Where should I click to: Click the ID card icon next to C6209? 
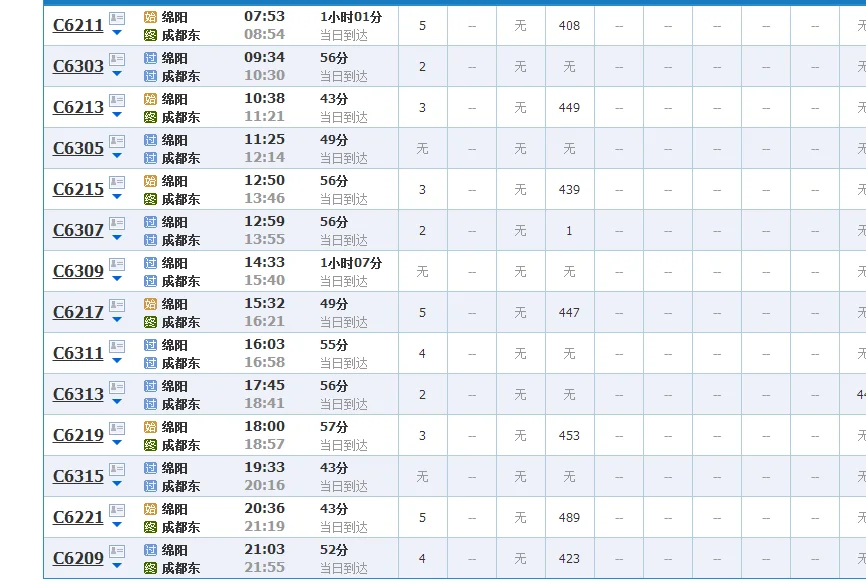tap(117, 551)
